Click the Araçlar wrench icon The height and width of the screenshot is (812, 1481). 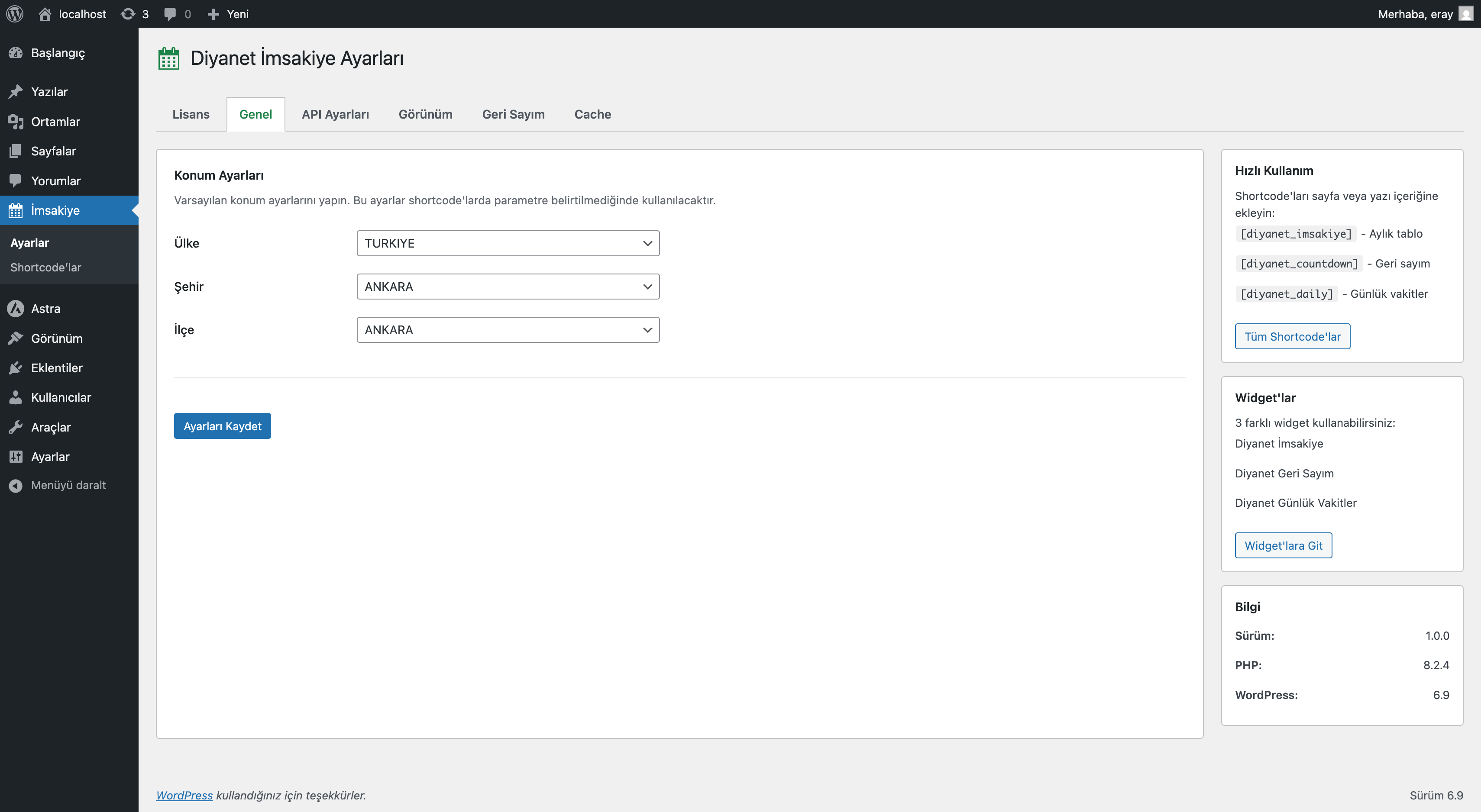coord(16,427)
